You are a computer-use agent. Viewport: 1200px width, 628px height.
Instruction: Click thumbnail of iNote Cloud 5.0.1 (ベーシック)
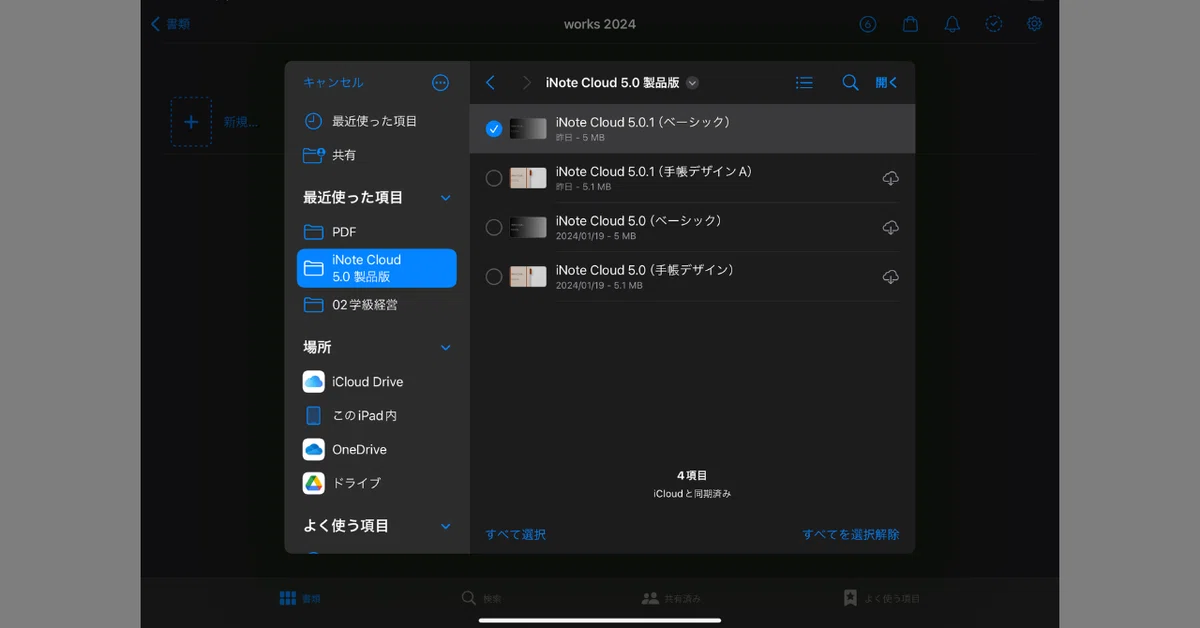(528, 129)
